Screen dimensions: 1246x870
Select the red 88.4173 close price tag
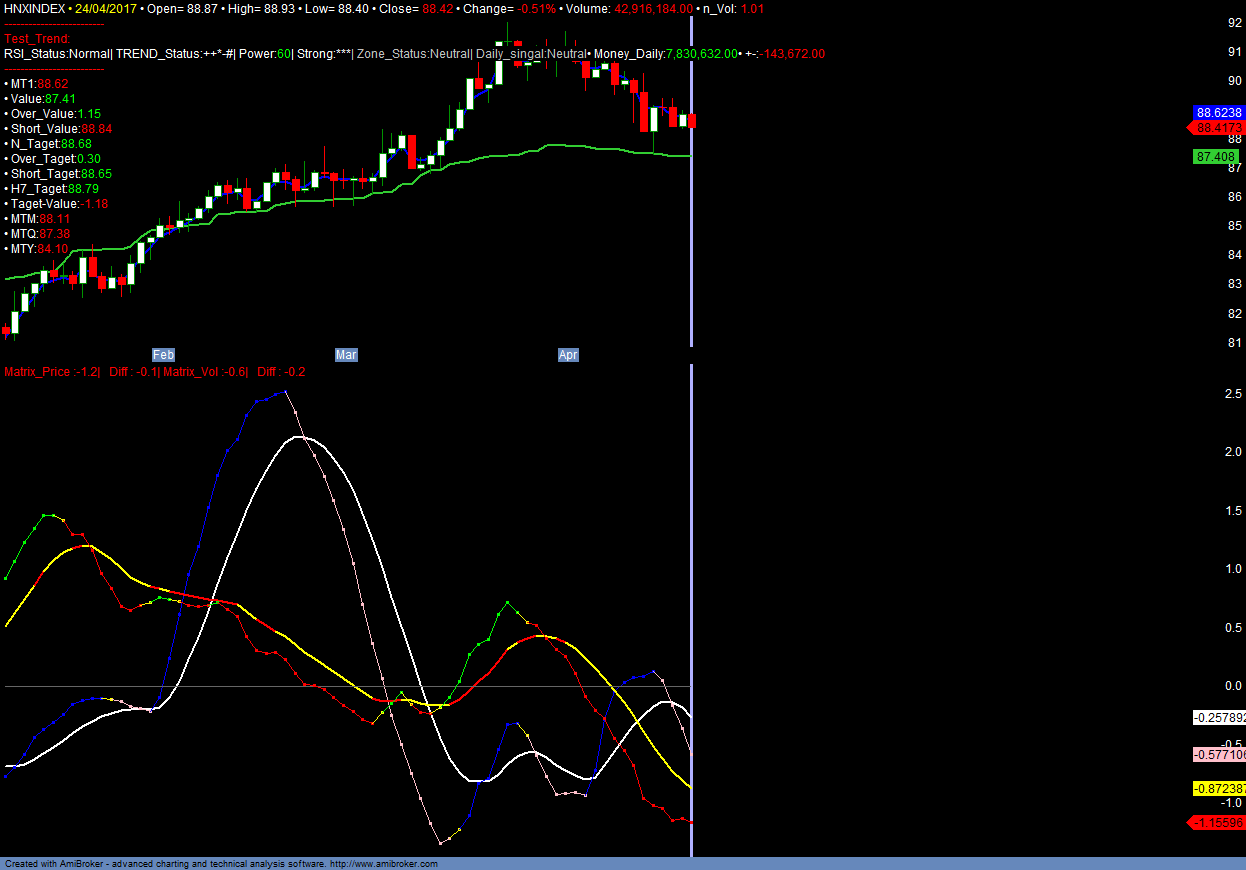pos(1217,128)
